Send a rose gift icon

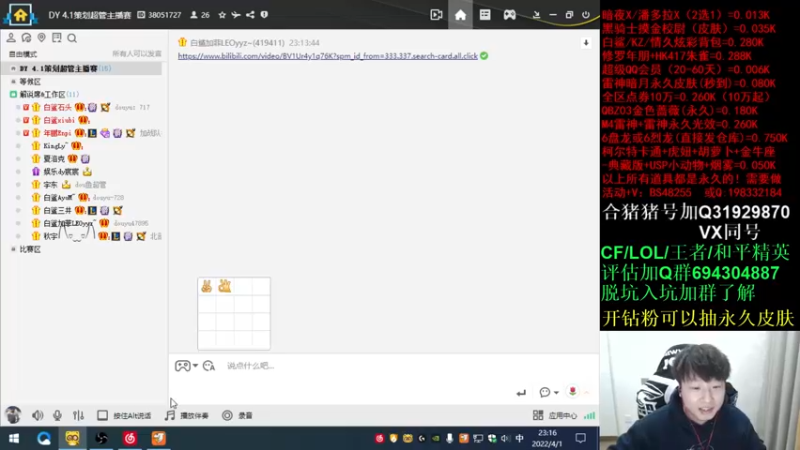pyautogui.click(x=572, y=391)
